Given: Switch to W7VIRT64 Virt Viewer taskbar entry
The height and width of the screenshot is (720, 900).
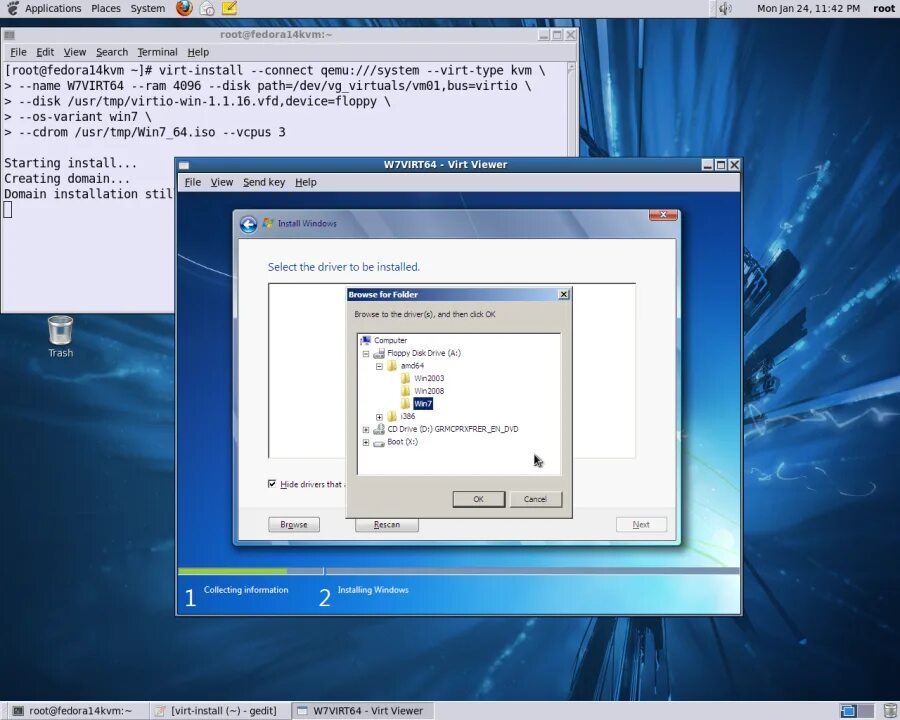Looking at the screenshot, I should [x=362, y=711].
